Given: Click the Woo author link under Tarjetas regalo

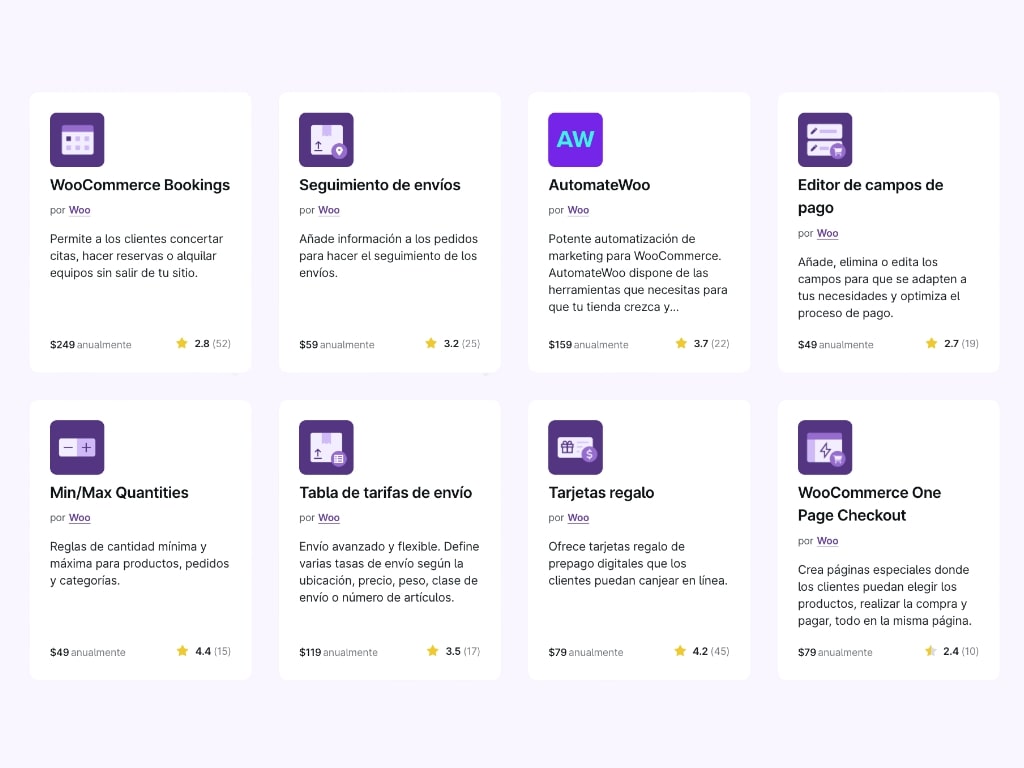Looking at the screenshot, I should [x=578, y=518].
